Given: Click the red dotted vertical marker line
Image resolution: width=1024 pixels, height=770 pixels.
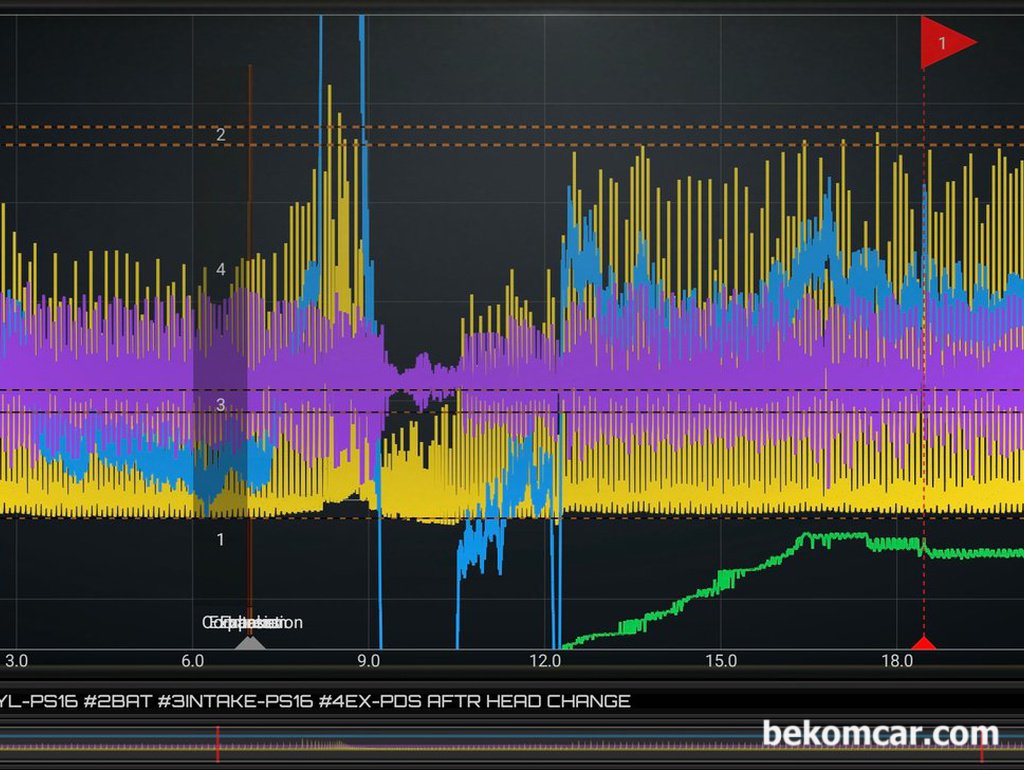Looking at the screenshot, I should (923, 353).
